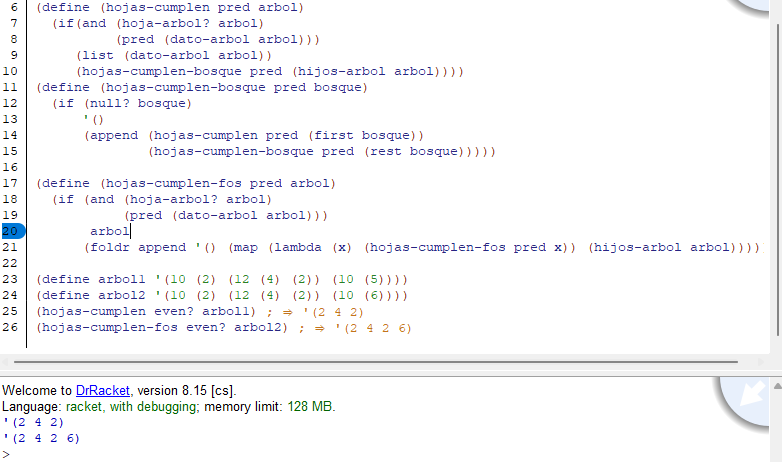The height and width of the screenshot is (462, 782).
Task: Click "lambda" on line 21
Action: tap(298, 247)
